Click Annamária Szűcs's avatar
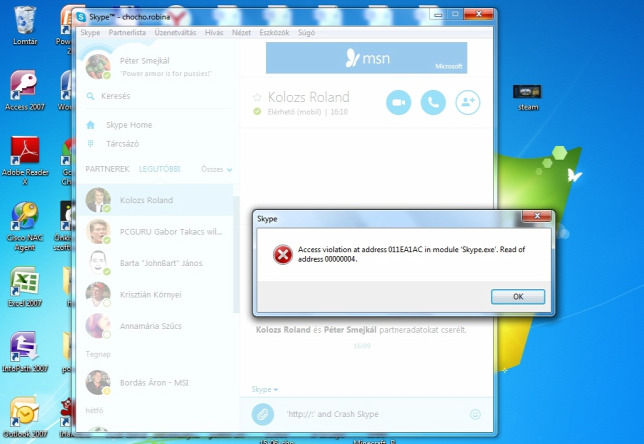Screen dimensions: 644x444 (x=98, y=326)
